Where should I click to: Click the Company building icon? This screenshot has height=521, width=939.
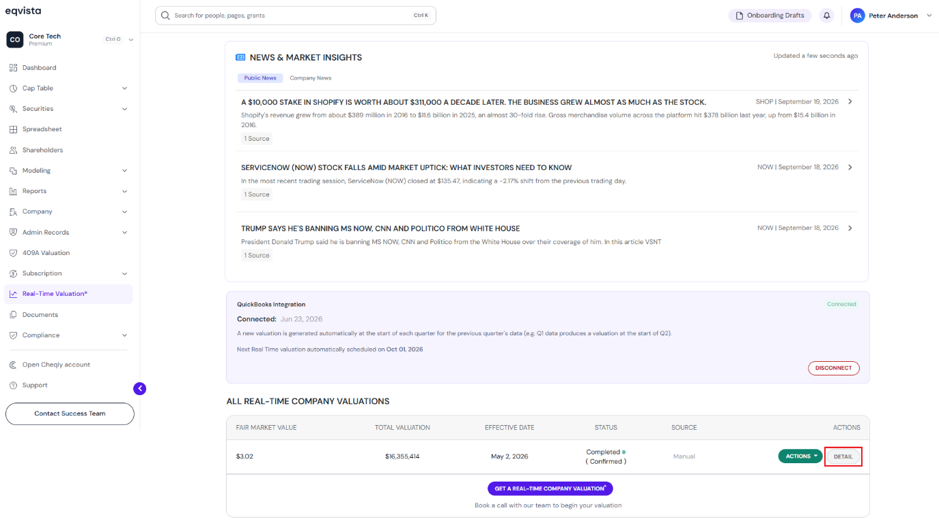tap(13, 211)
